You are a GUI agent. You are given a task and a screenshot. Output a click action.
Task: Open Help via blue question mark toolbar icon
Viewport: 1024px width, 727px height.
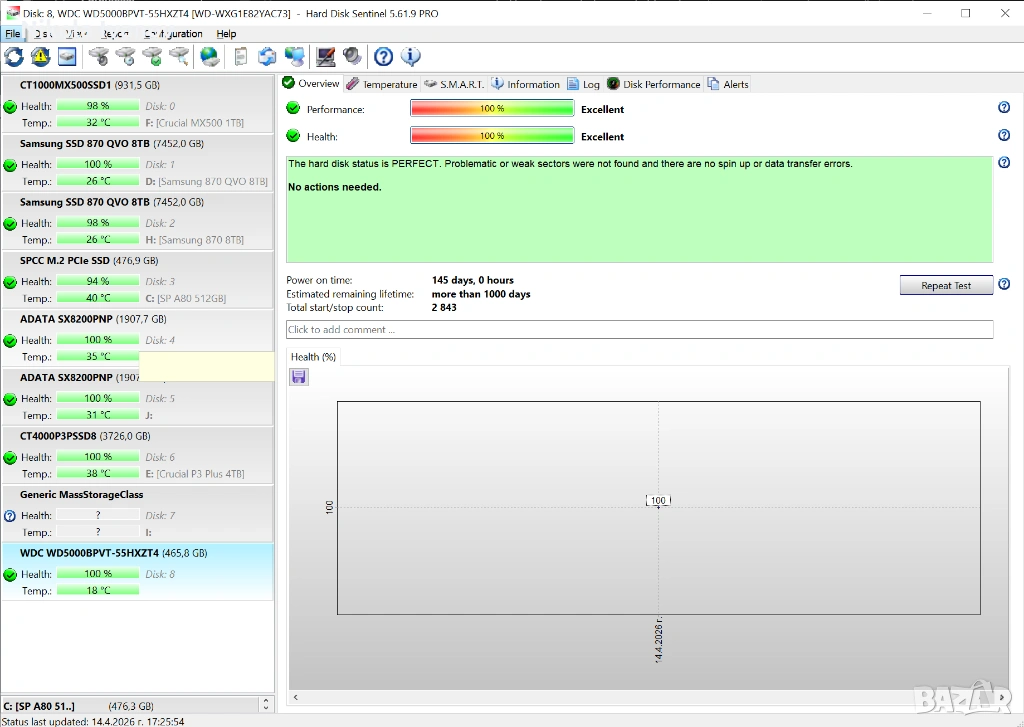pyautogui.click(x=383, y=57)
